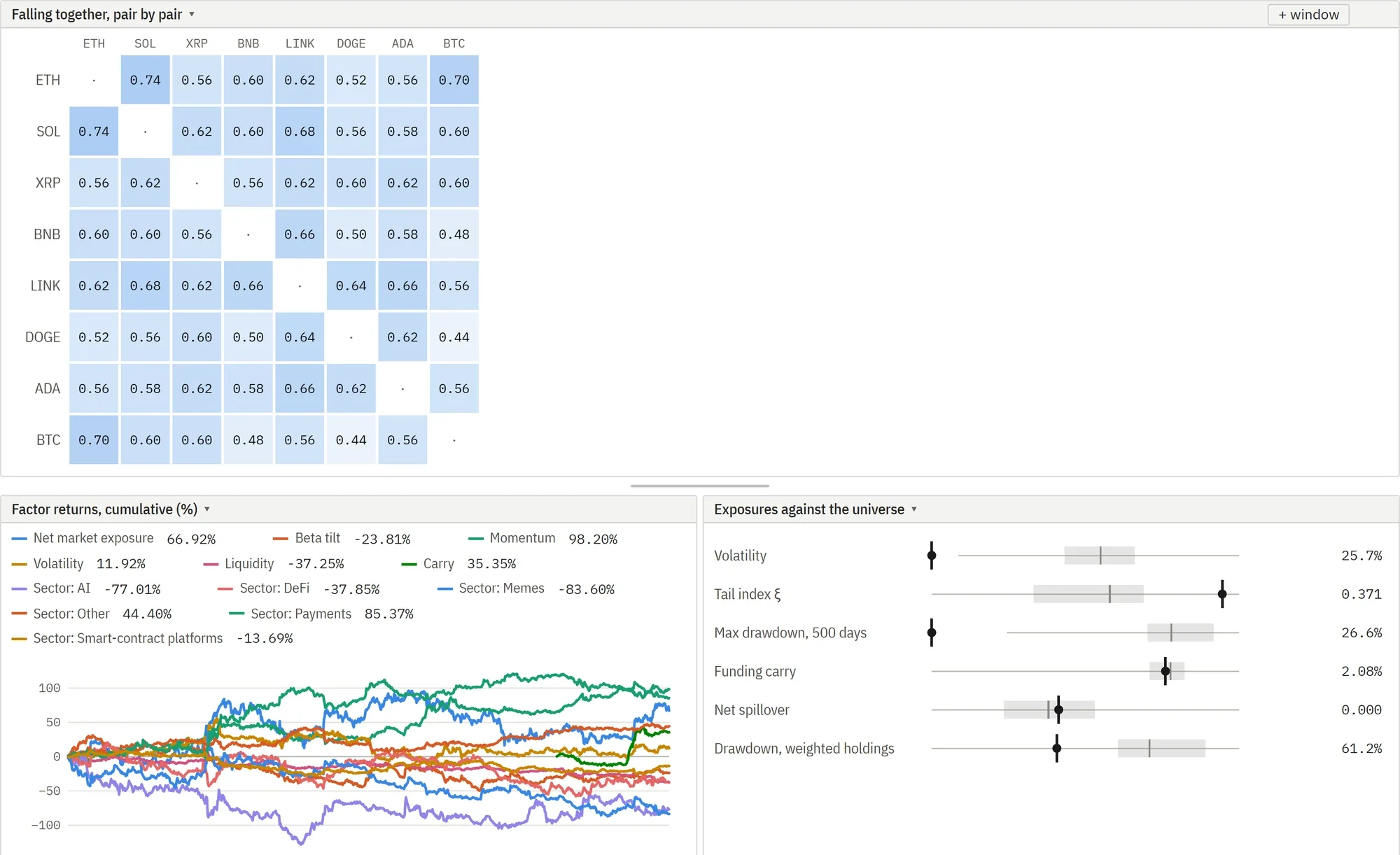Screen dimensions: 1400x855
Task: Click the DOGE column header
Action: (x=351, y=43)
